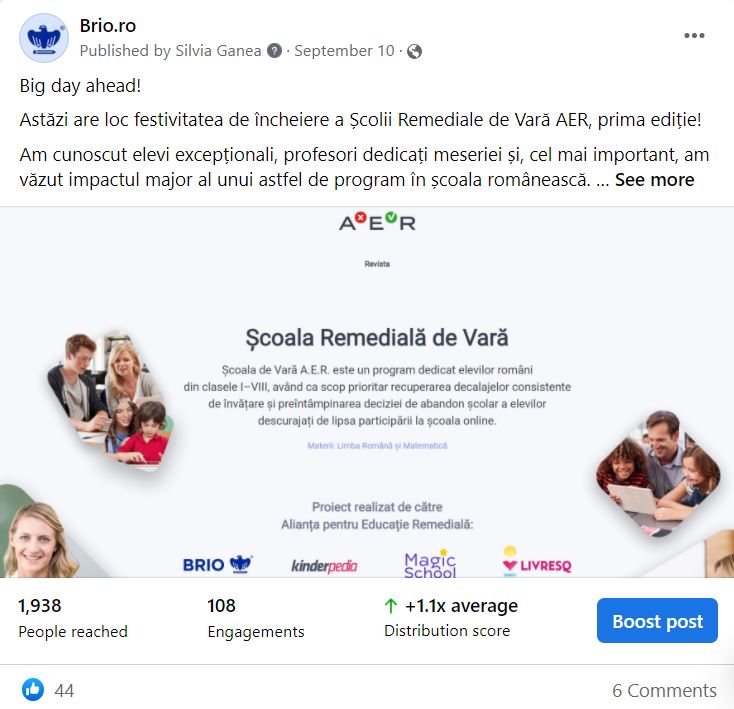Expand the post text with See more
This screenshot has height=709, width=734.
(x=654, y=180)
